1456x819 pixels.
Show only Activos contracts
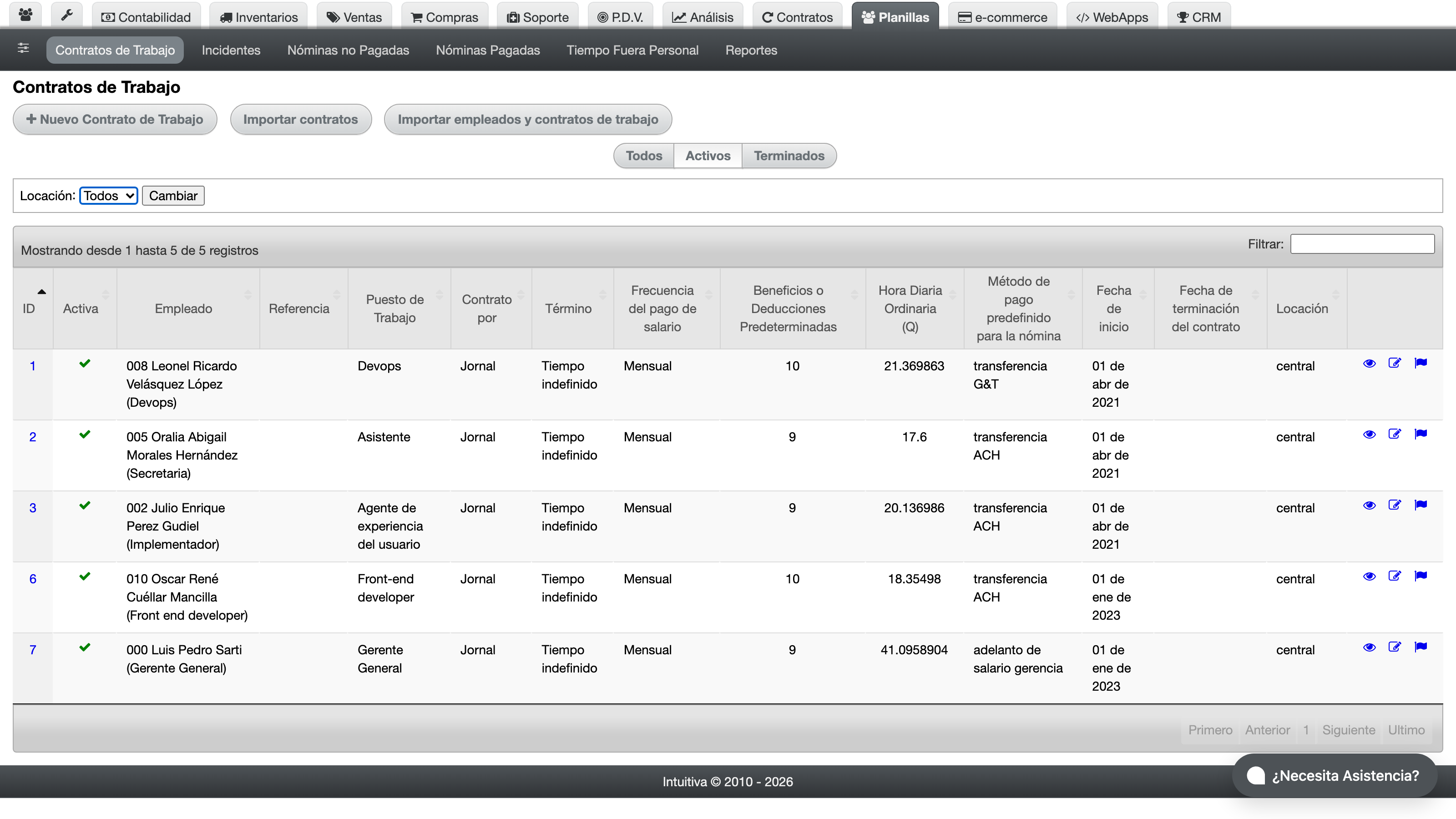(708, 156)
